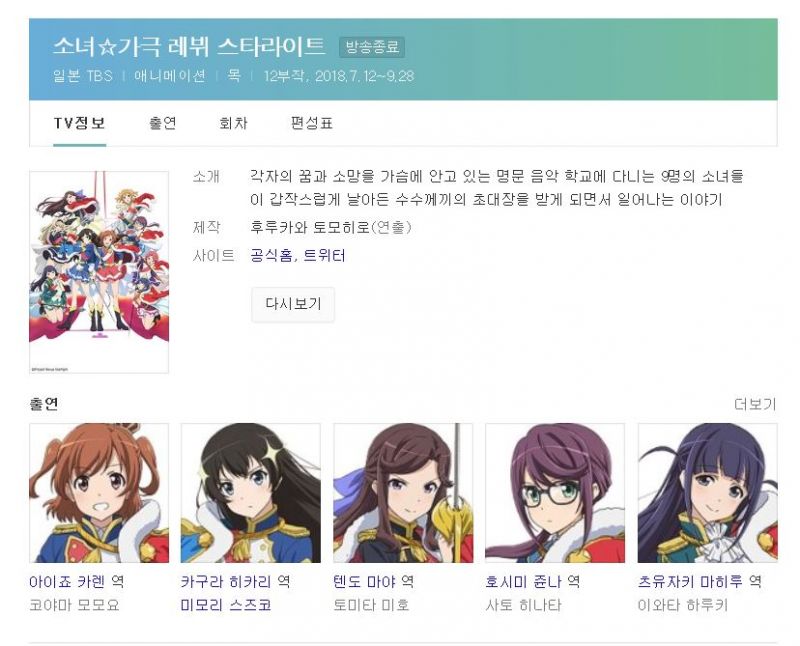Click the 텐도 마야 character portrait
Viewport: 800px width, 646px height.
click(403, 493)
